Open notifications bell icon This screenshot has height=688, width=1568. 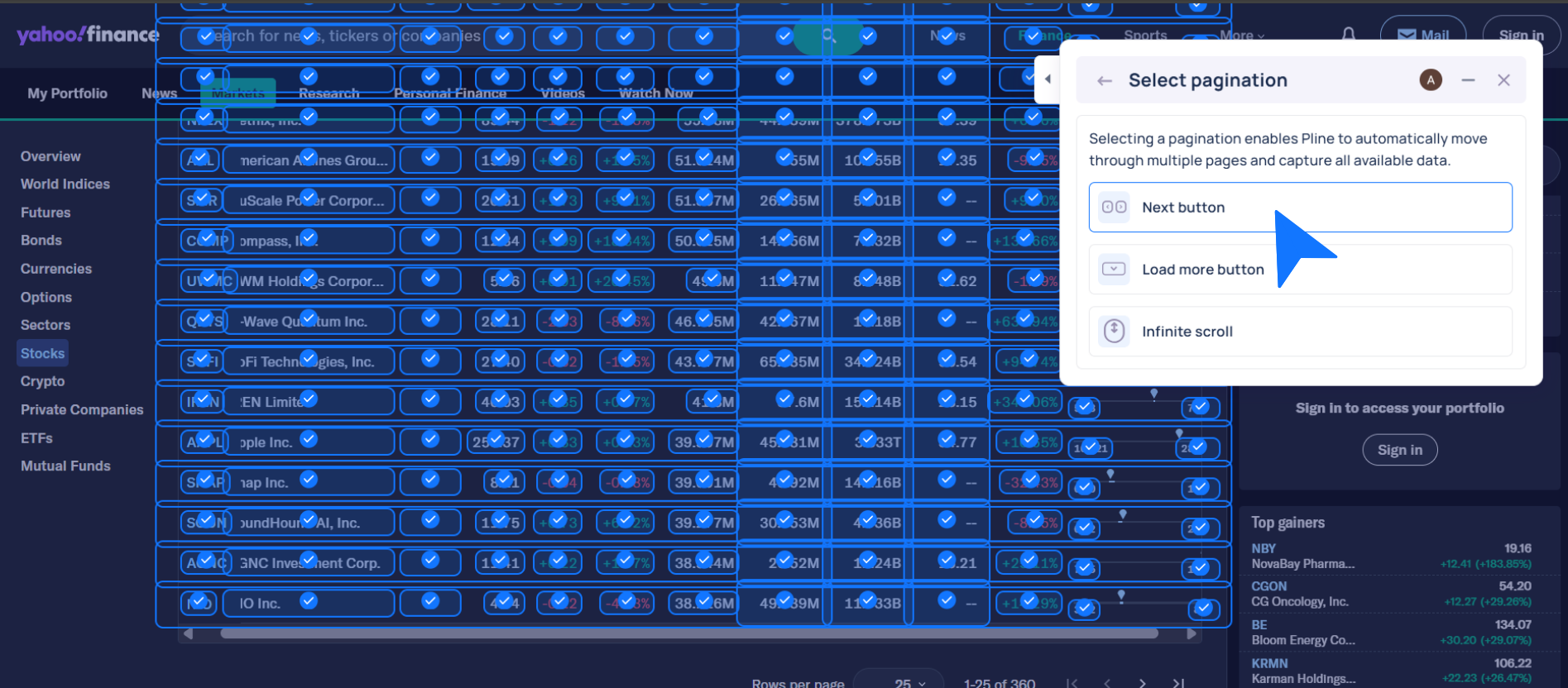1348,35
